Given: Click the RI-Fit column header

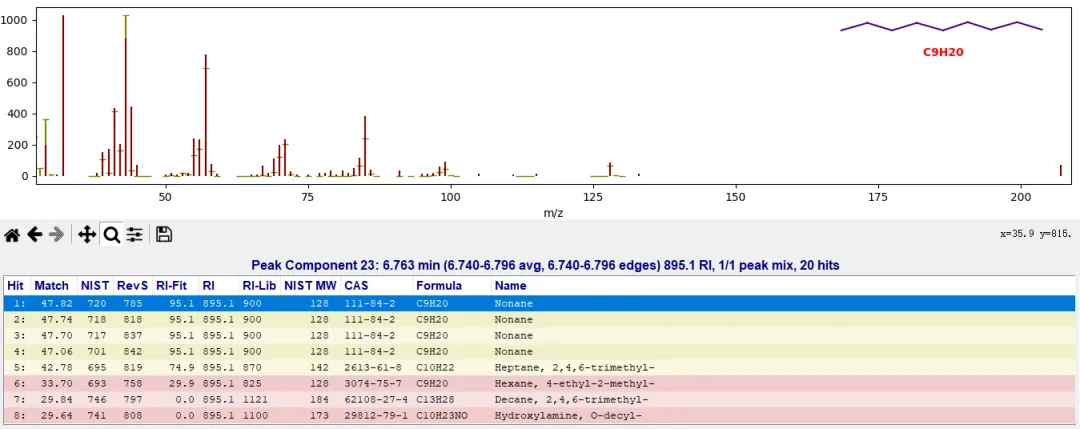Looking at the screenshot, I should [x=171, y=286].
